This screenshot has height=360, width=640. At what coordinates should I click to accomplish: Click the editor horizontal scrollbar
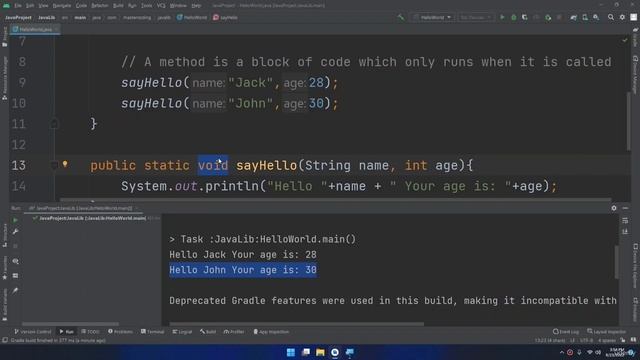[x=336, y=200]
